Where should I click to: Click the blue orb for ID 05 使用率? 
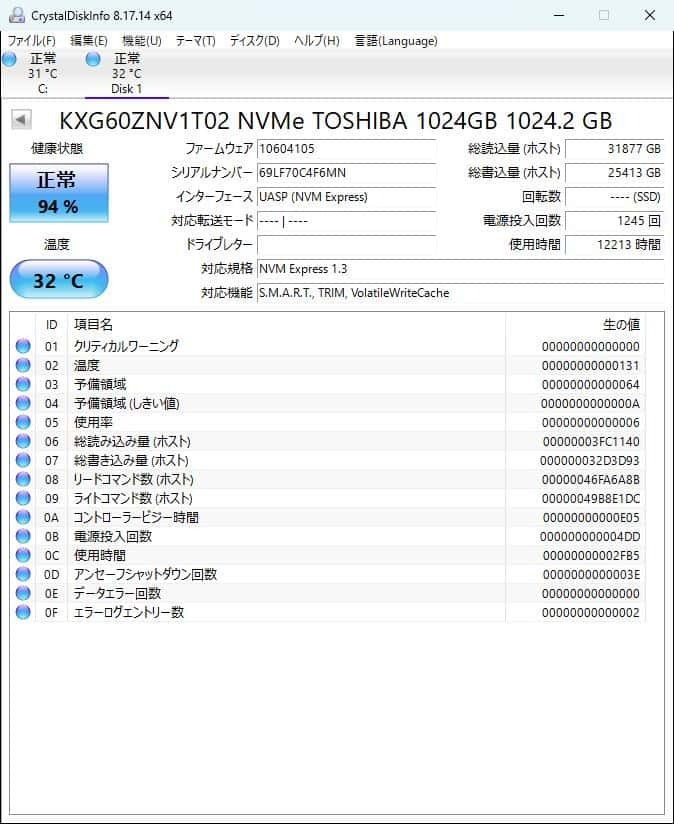[23, 422]
